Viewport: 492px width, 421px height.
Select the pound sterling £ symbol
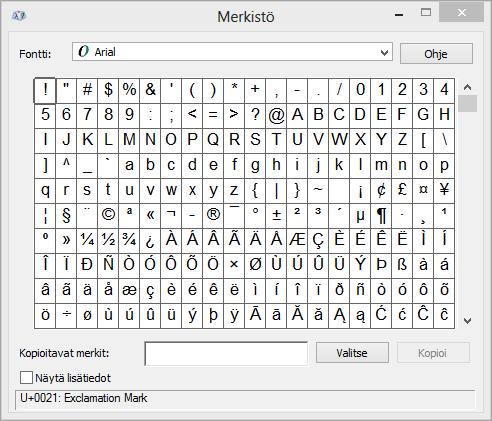402,191
